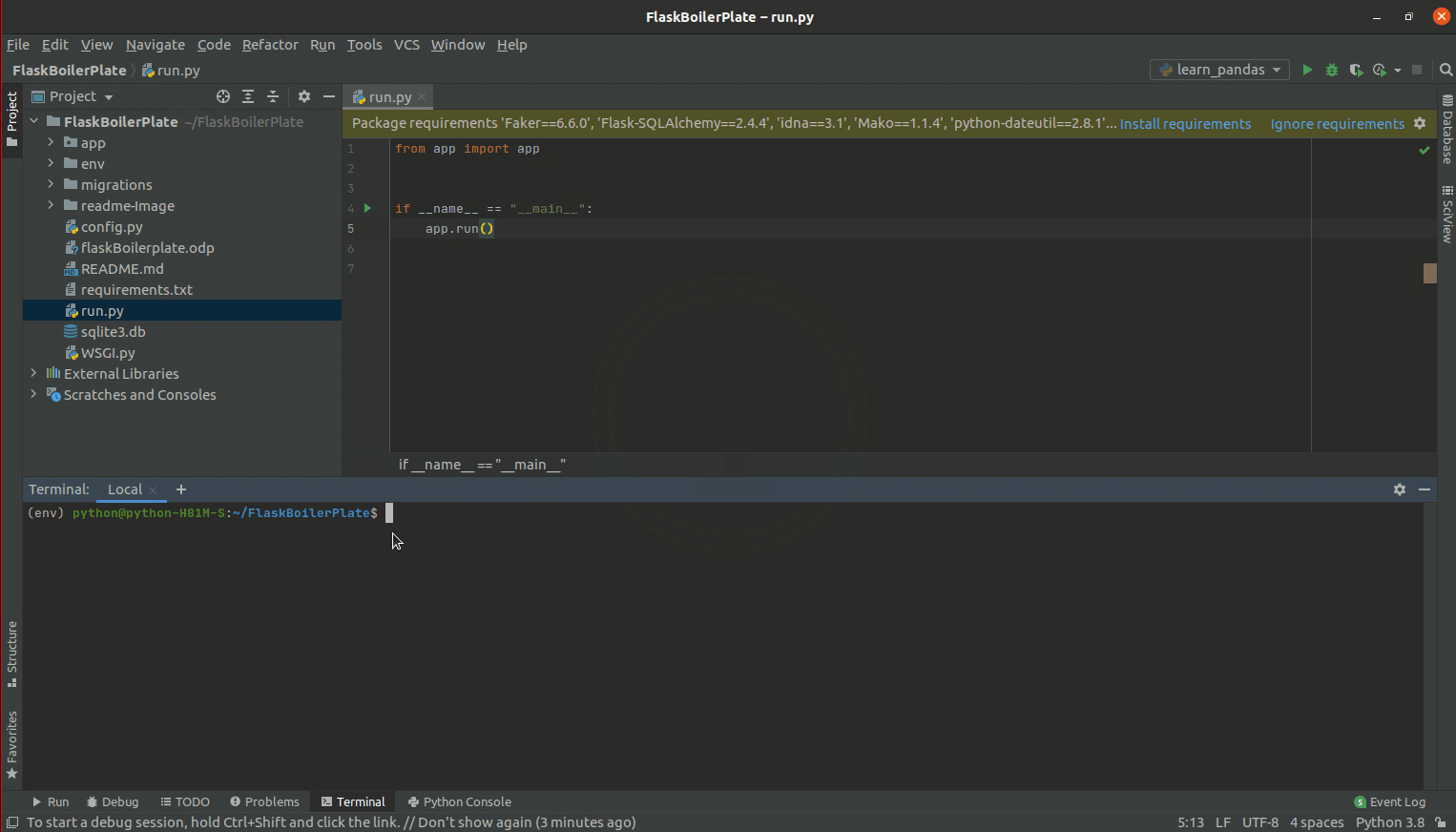Image resolution: width=1456 pixels, height=832 pixels.
Task: Open the Navigate menu
Action: [156, 45]
